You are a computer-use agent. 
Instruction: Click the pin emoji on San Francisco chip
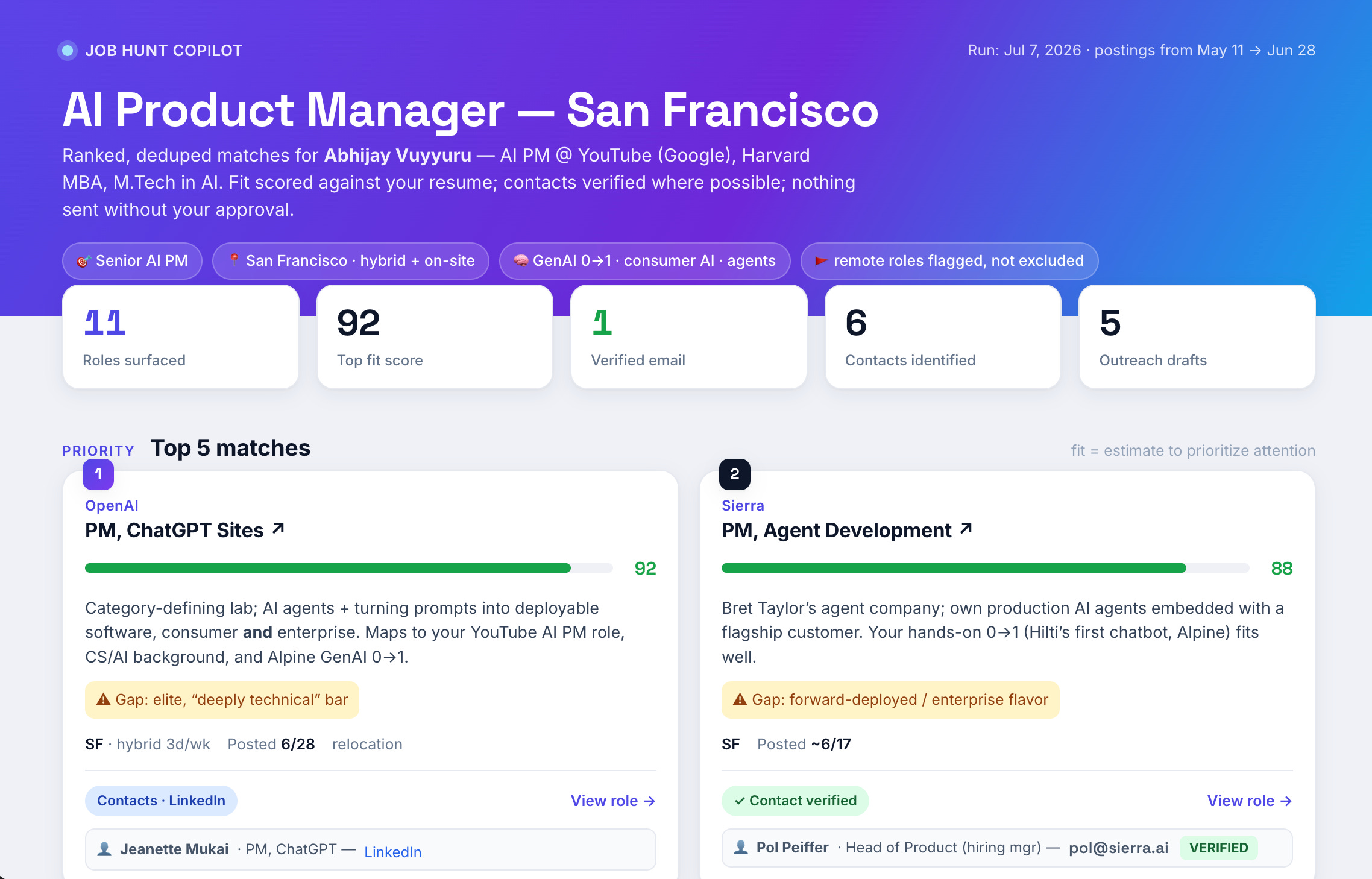pyautogui.click(x=234, y=260)
